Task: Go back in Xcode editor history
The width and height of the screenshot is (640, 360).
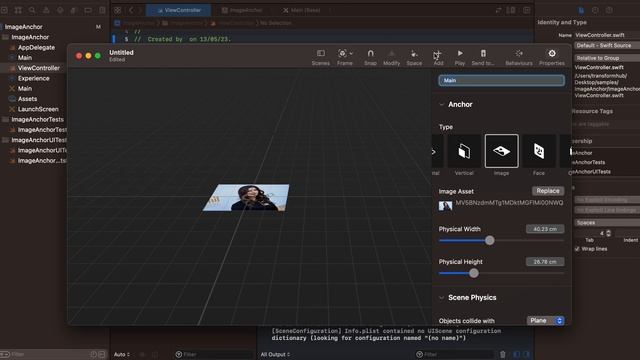Action: (131, 10)
